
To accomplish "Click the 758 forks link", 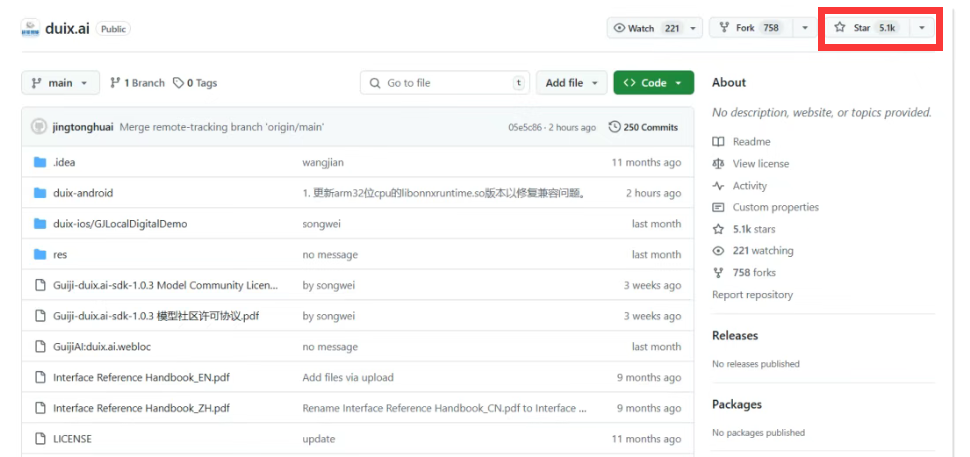I will point(754,273).
